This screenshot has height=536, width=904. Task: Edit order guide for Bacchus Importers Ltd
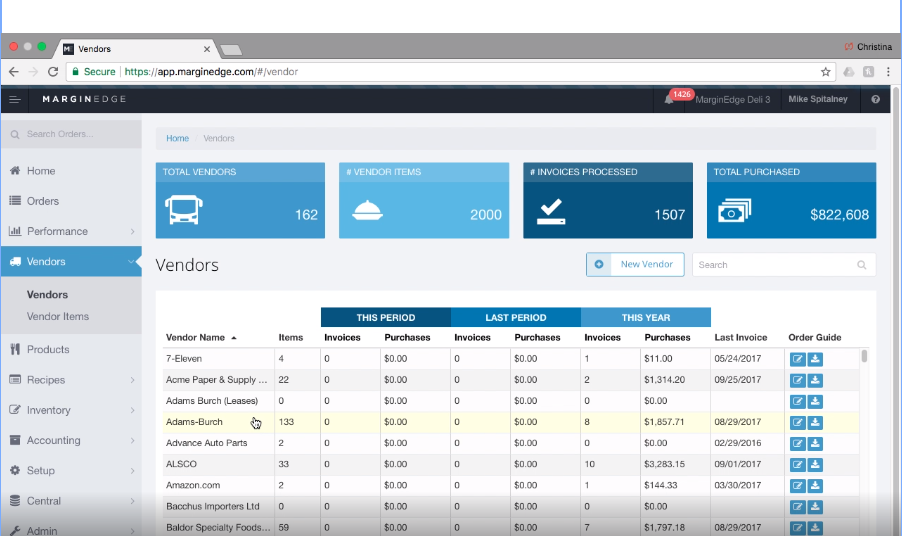(x=797, y=507)
